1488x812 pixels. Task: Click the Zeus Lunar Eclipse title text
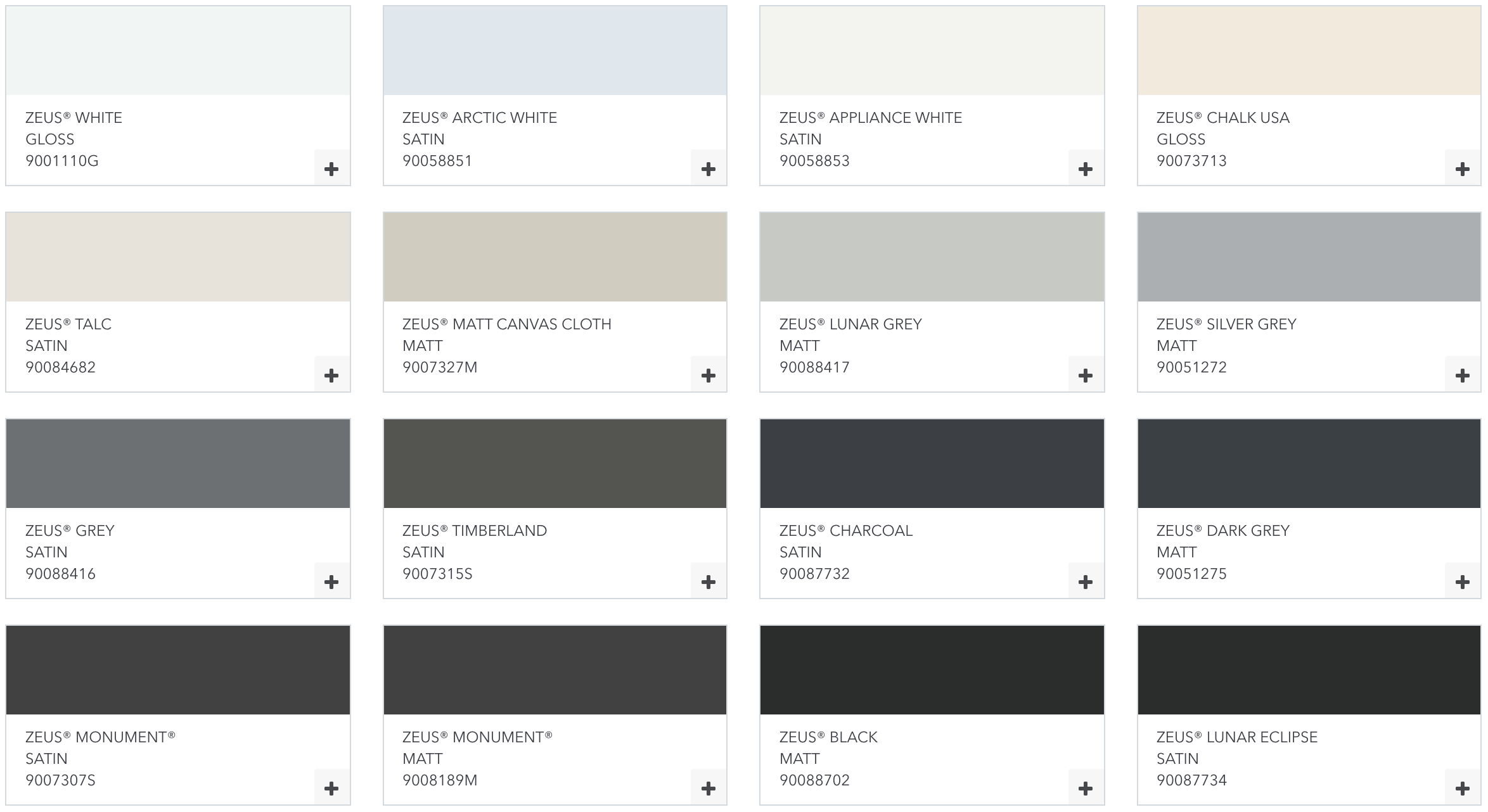(1236, 737)
